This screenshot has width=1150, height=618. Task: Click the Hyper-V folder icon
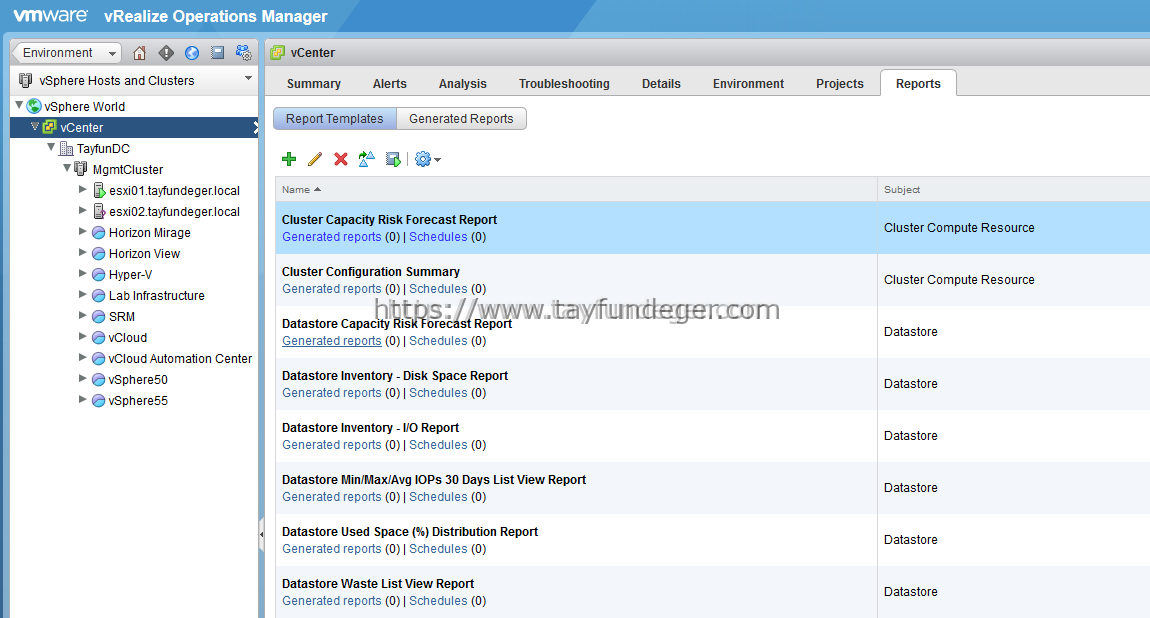click(x=98, y=275)
